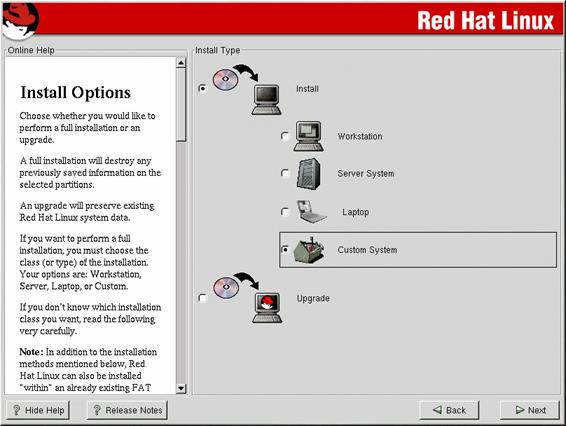
Task: Select the Install radio button
Action: (203, 88)
